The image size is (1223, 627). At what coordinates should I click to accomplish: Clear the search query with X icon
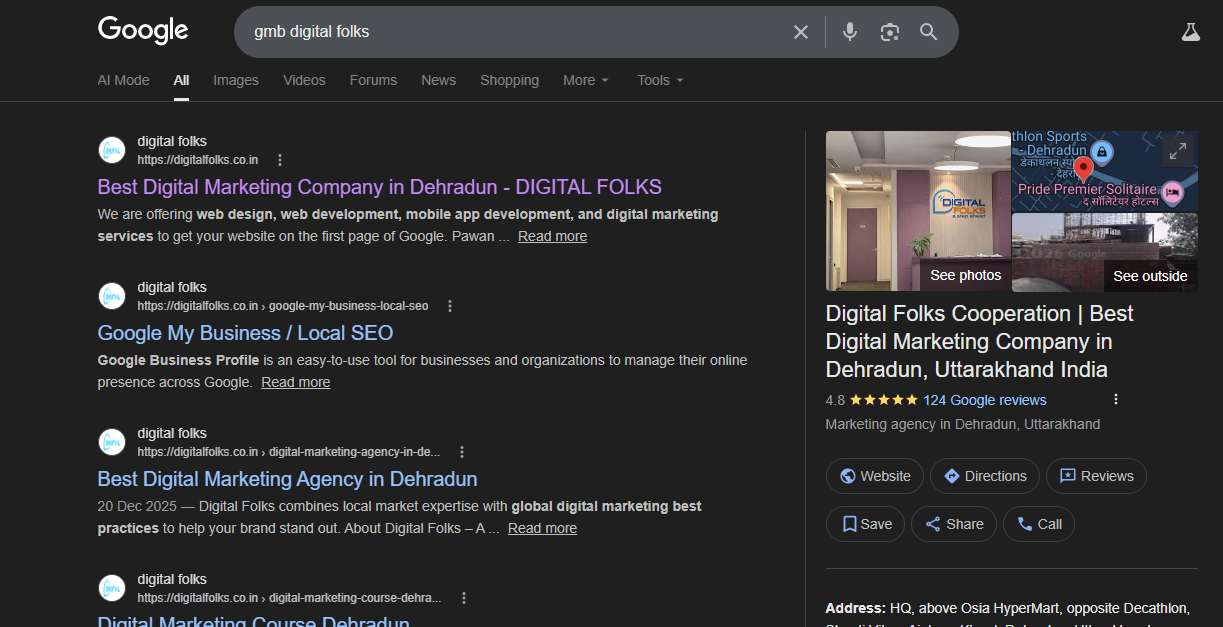point(800,32)
